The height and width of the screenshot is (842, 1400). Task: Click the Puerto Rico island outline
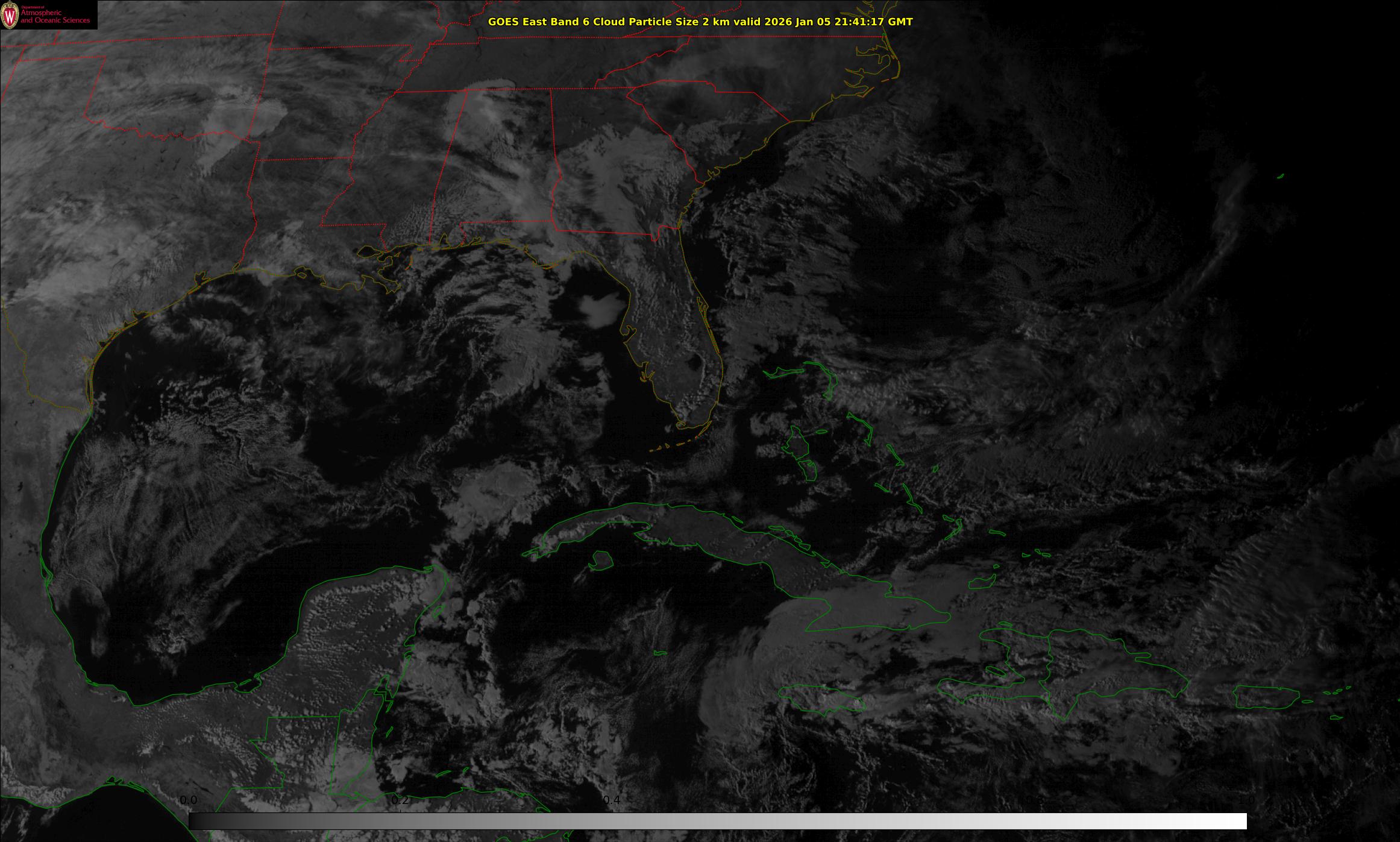click(x=1267, y=697)
